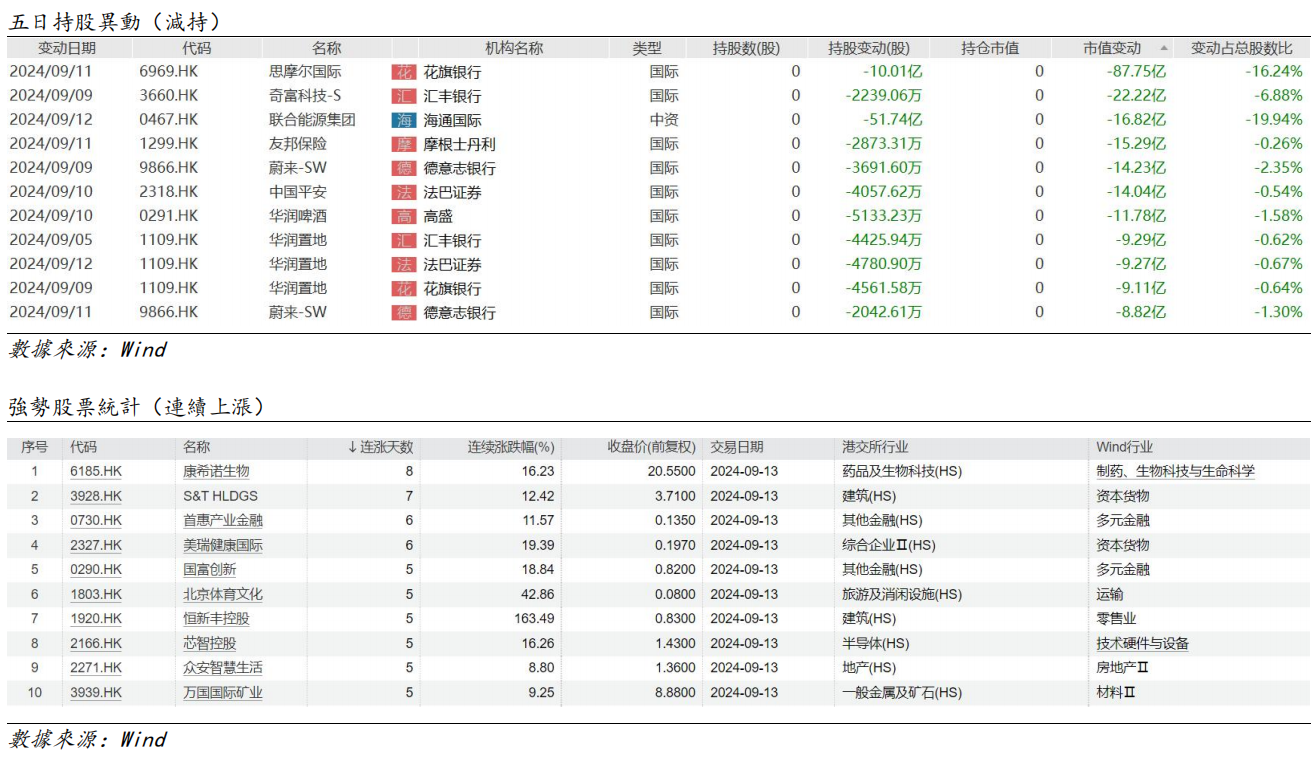1316x761 pixels.
Task: Open the 制药、生物科技与生命科学 industry link
Action: coord(1176,471)
